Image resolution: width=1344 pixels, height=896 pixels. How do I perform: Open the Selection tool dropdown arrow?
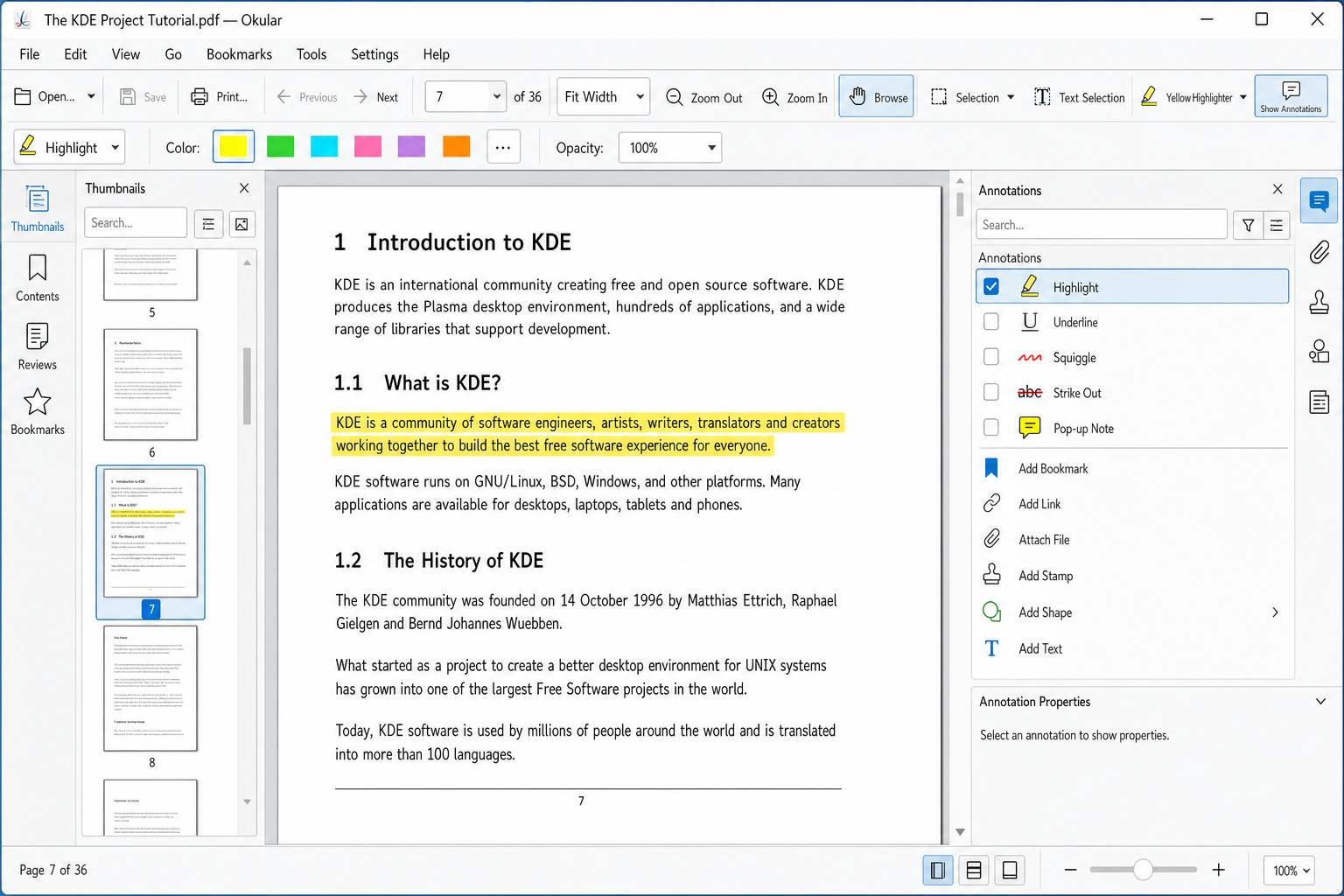(x=1011, y=97)
